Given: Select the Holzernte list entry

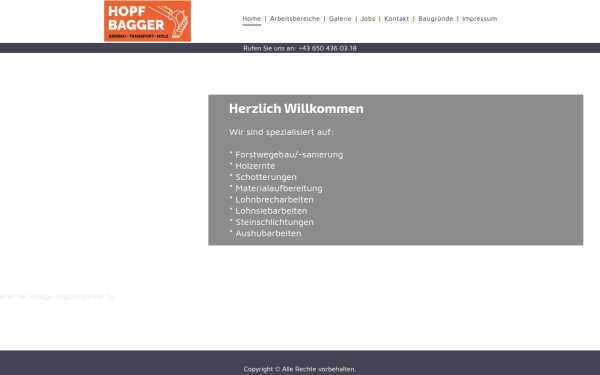Looking at the screenshot, I should click(255, 166).
